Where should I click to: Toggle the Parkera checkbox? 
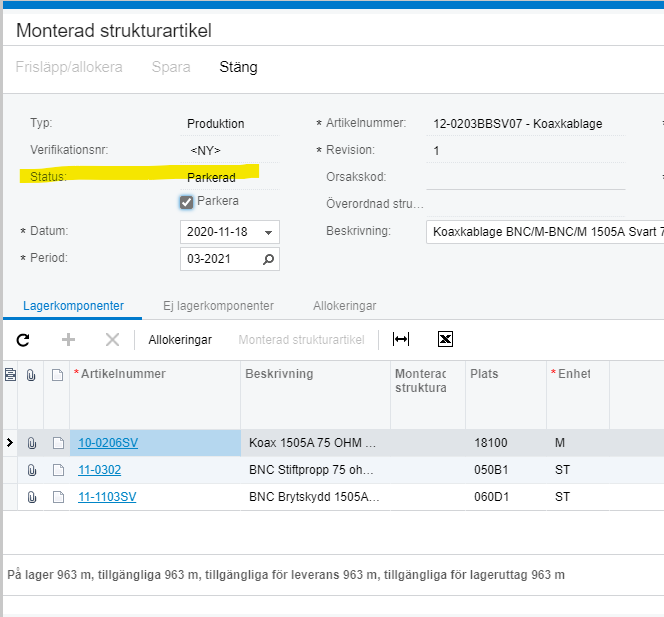[186, 202]
